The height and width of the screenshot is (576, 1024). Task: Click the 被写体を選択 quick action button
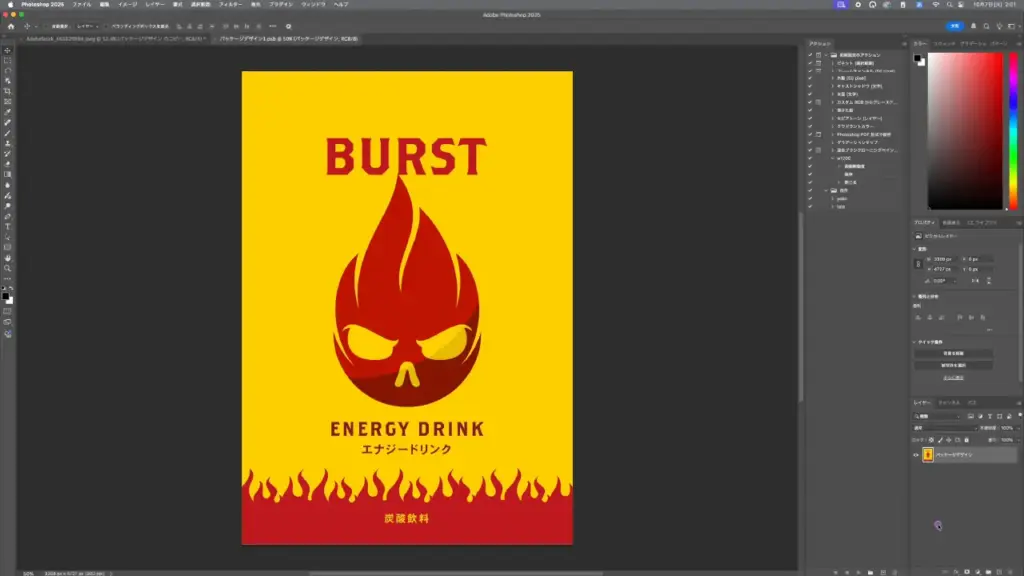tap(954, 365)
